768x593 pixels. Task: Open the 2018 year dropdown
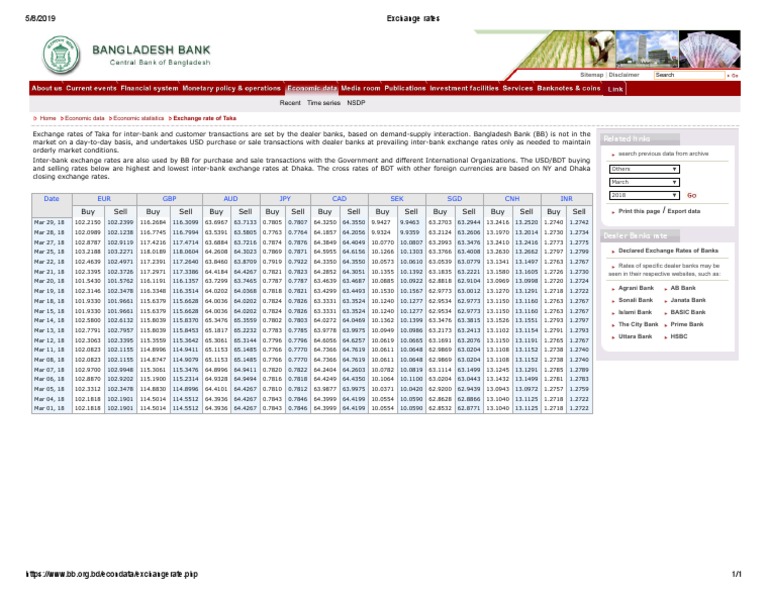click(x=644, y=195)
